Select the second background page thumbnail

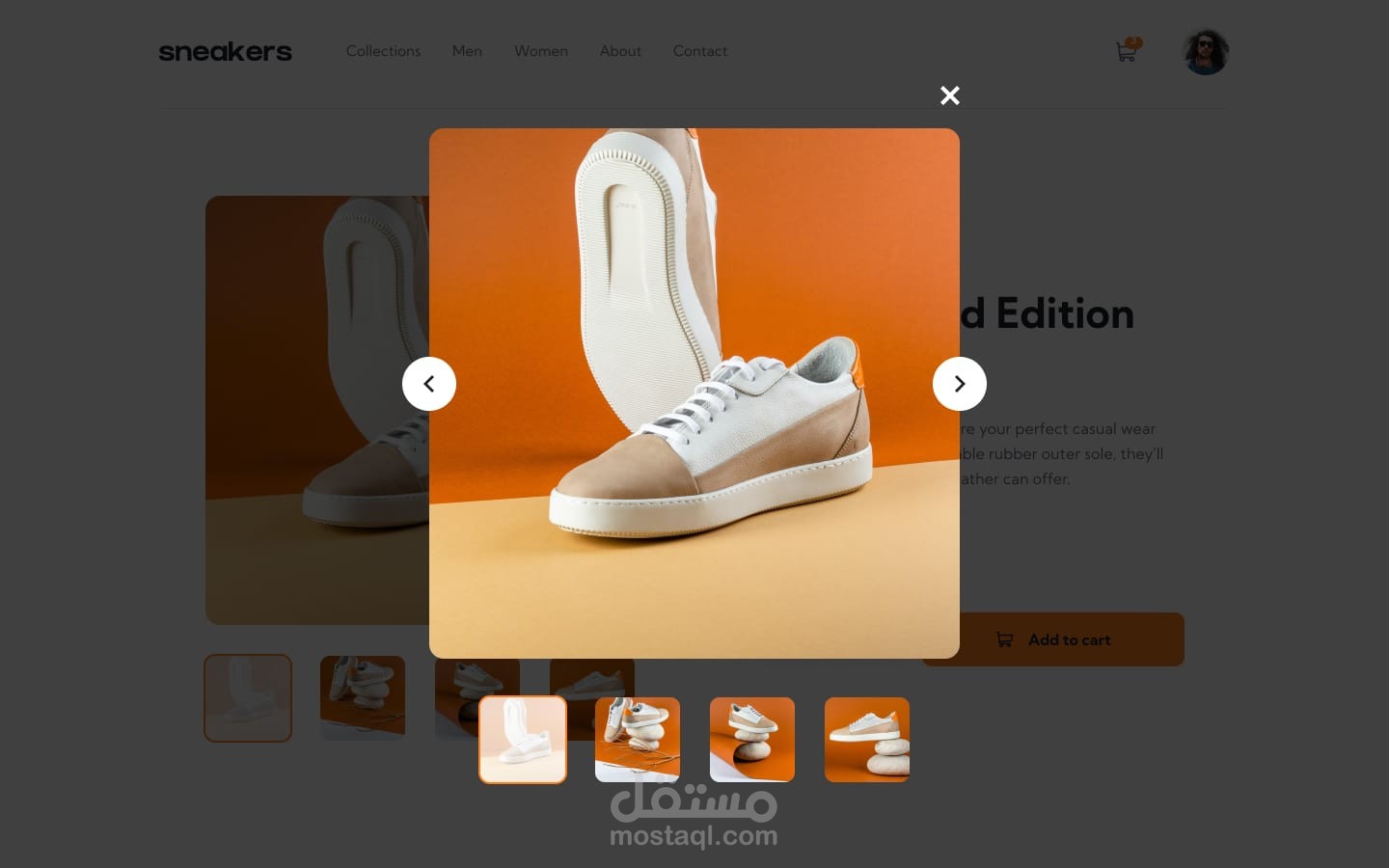[x=363, y=698]
